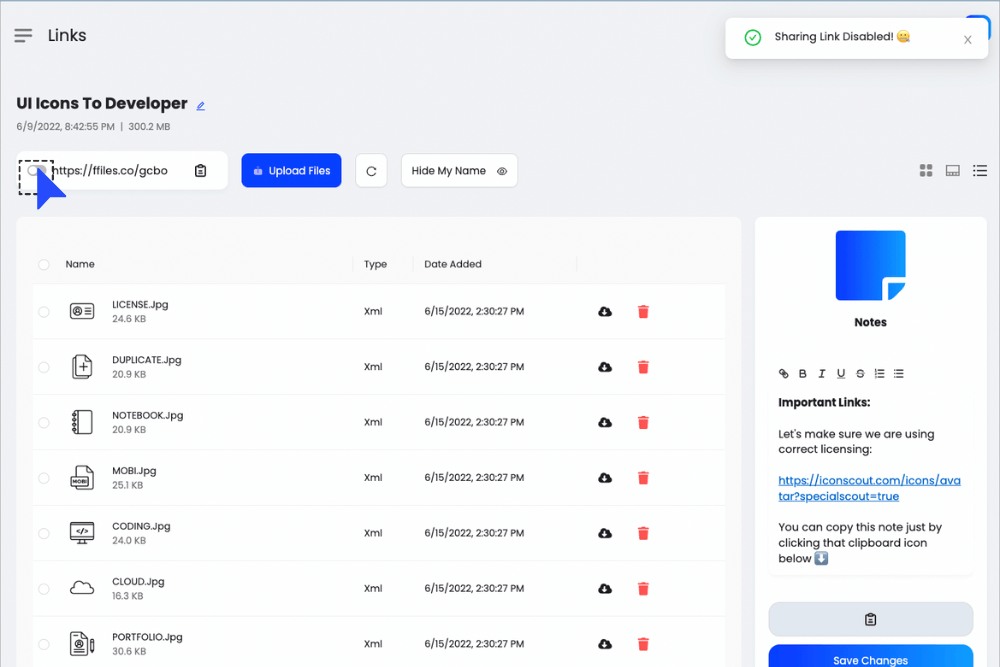Delete the MOBI.Jpg file
This screenshot has width=1000, height=667.
point(643,478)
